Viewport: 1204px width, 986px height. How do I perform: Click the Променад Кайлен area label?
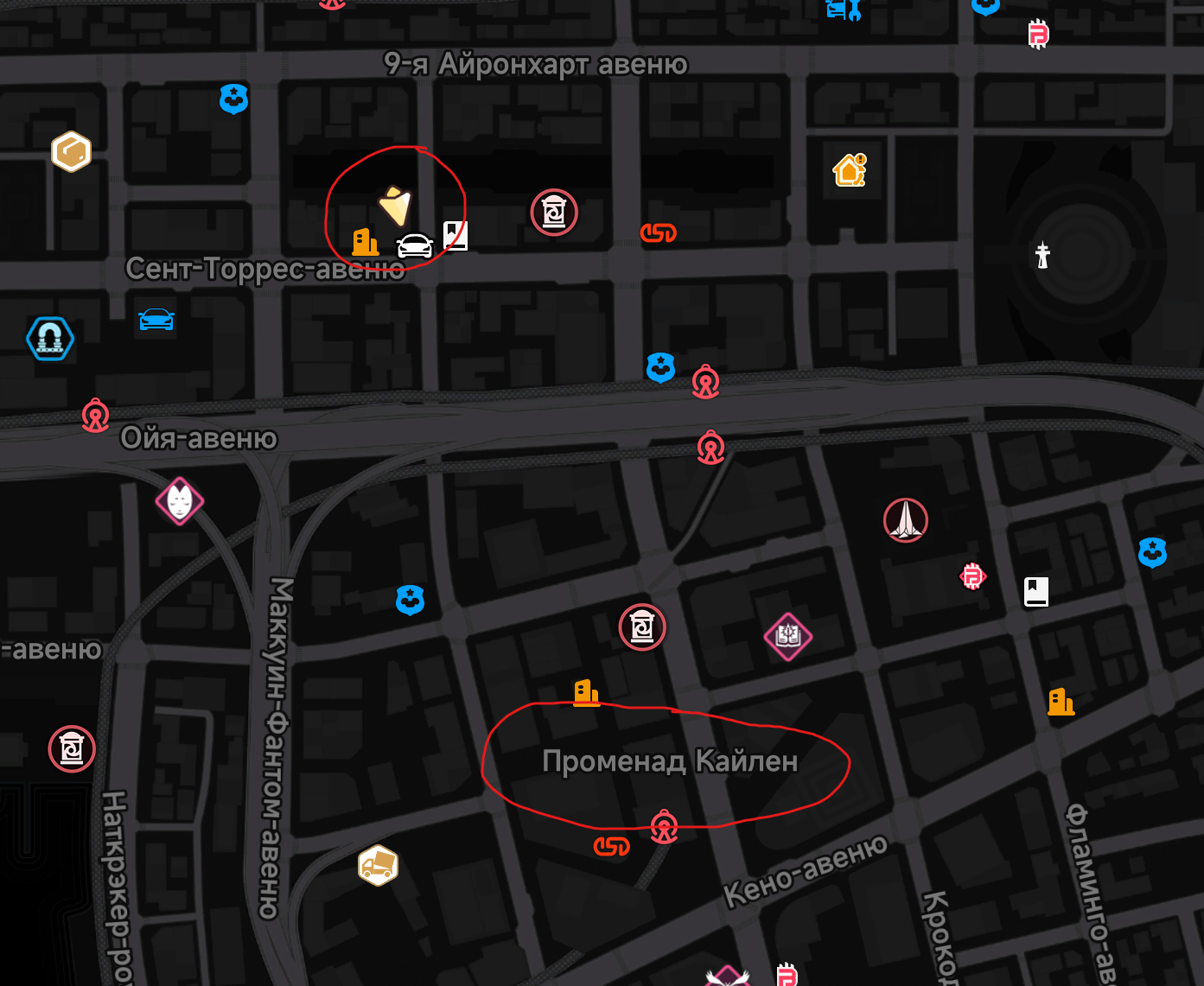pyautogui.click(x=670, y=761)
